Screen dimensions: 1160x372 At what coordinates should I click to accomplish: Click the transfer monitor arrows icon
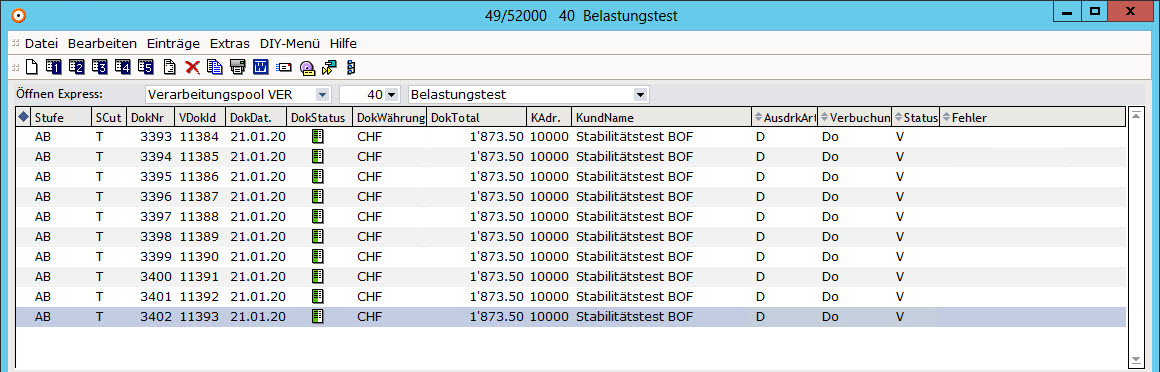click(x=329, y=68)
